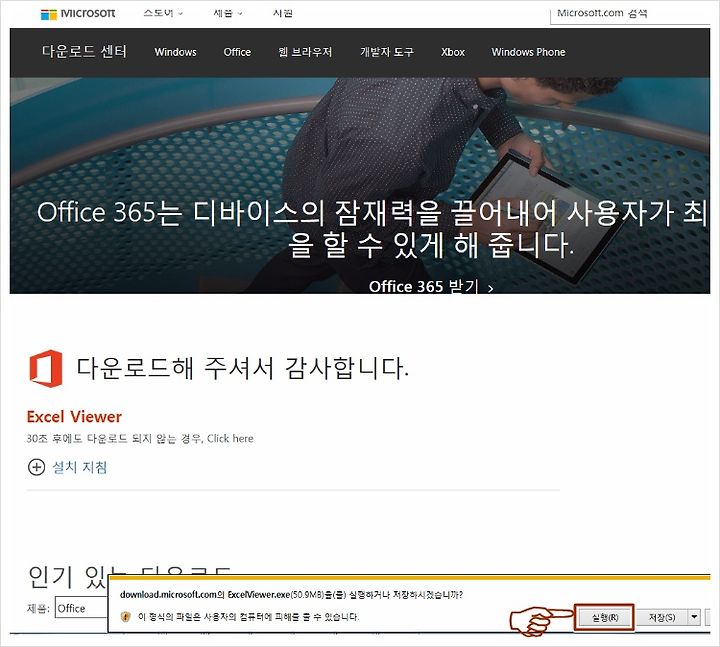Viewport: 720px width, 647px height.
Task: Select the Windows nav tab
Action: coord(175,52)
